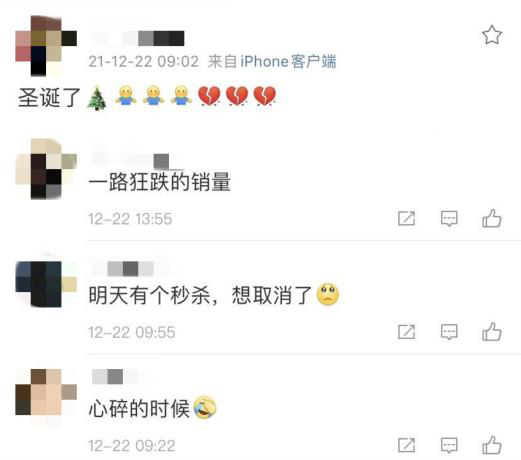521x460 pixels.
Task: Select the 圣诞了 post text
Action: tap(49, 97)
